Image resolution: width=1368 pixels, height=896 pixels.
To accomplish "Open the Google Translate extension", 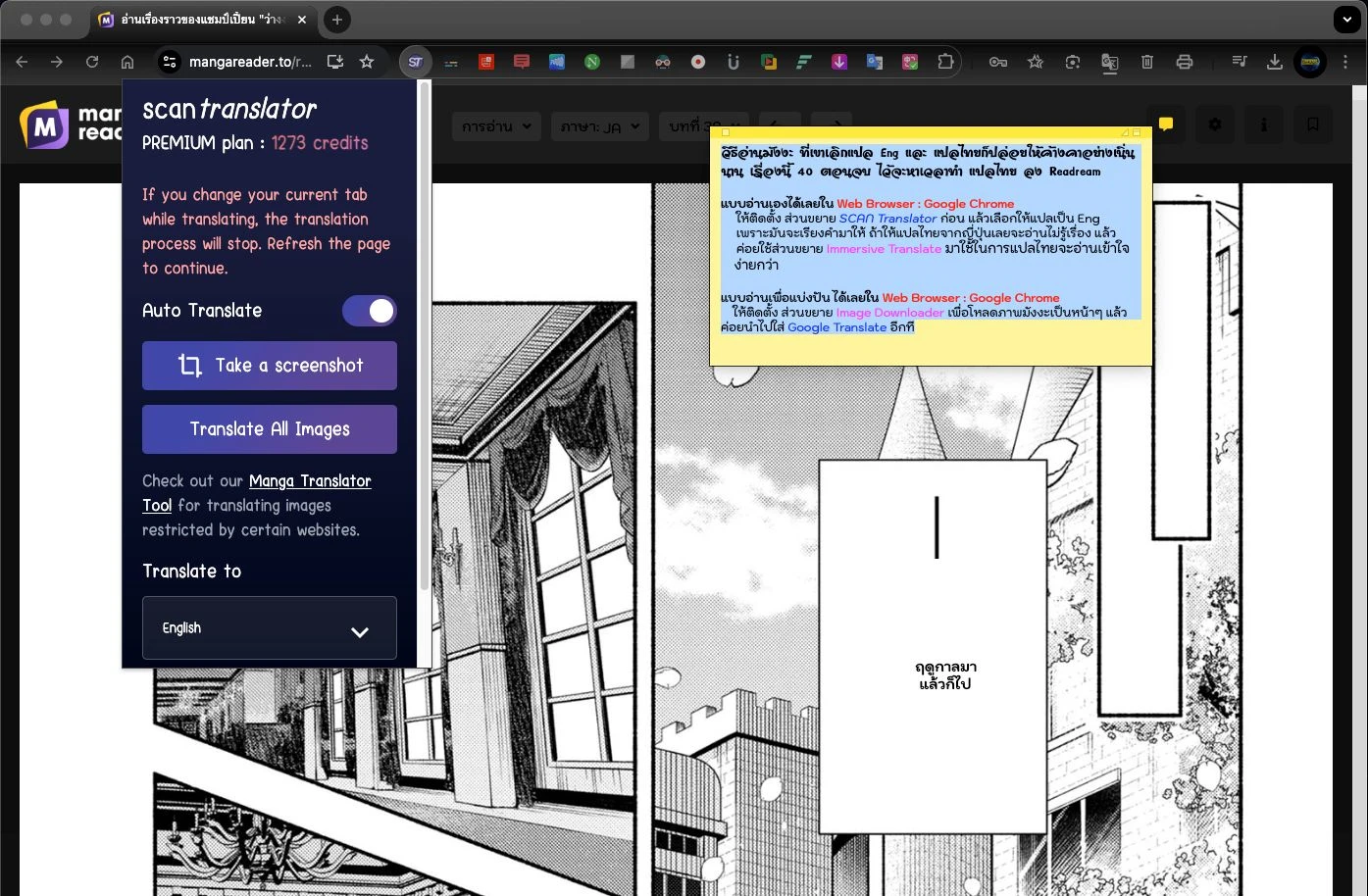I will pos(874,62).
